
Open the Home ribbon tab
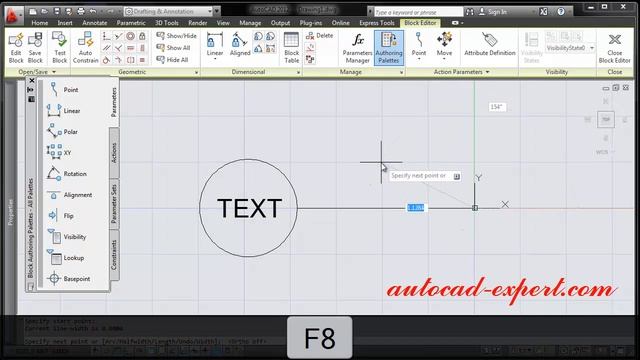point(40,23)
